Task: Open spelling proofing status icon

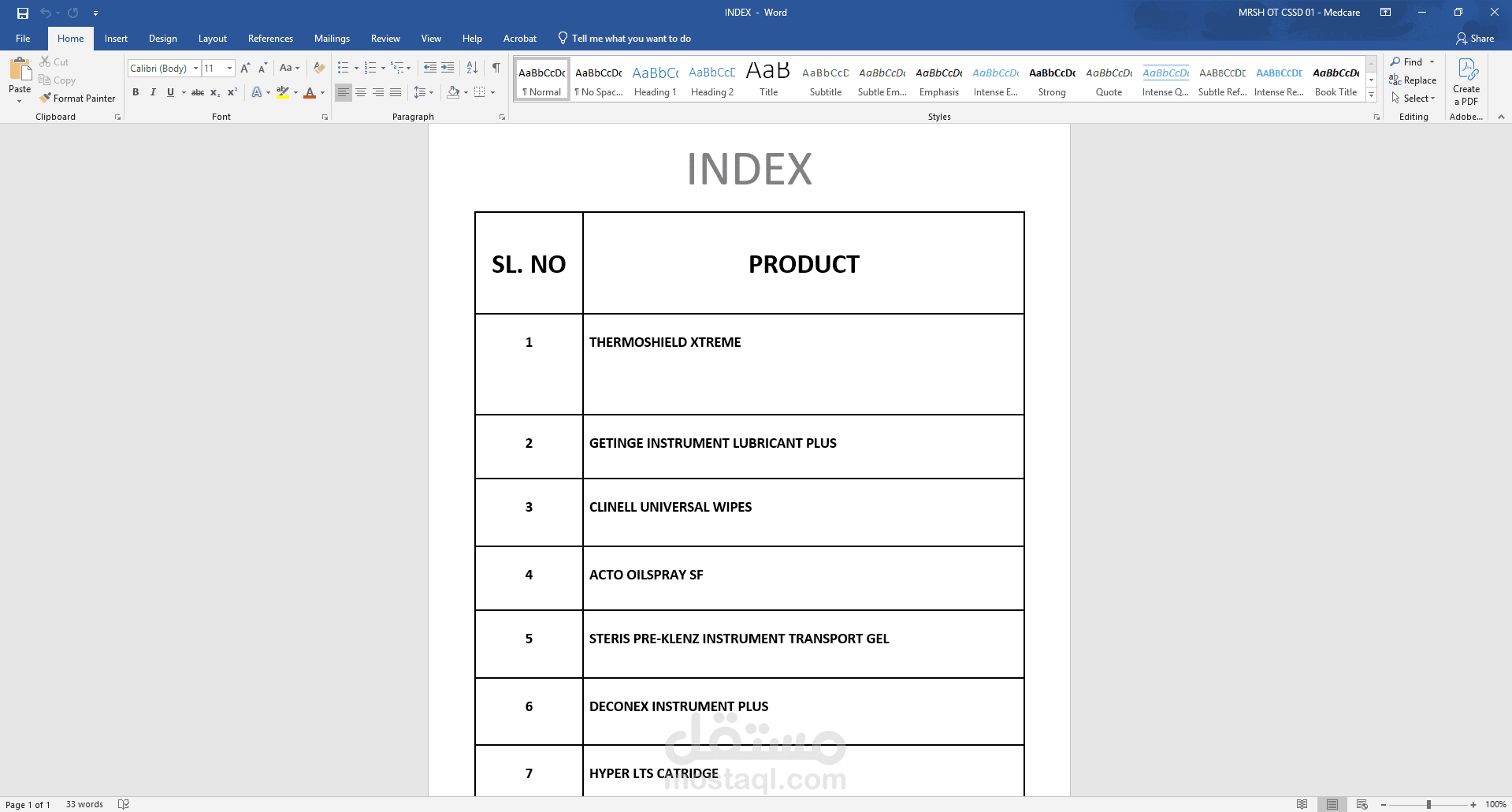Action: coord(124,804)
